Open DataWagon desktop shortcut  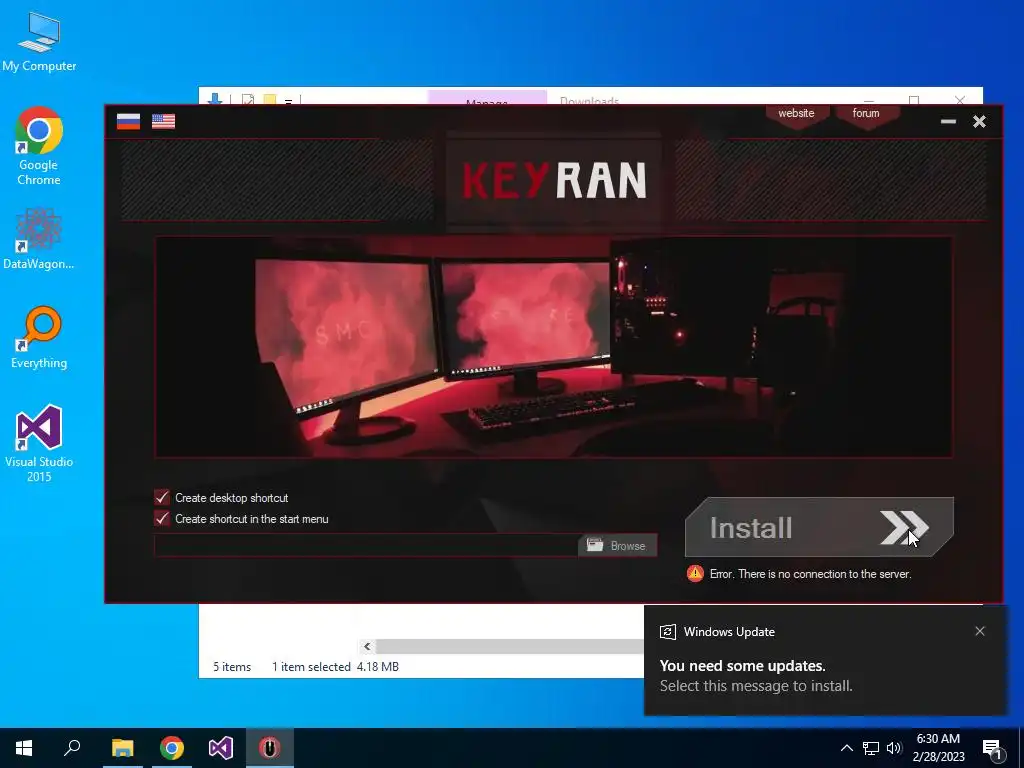pyautogui.click(x=39, y=238)
